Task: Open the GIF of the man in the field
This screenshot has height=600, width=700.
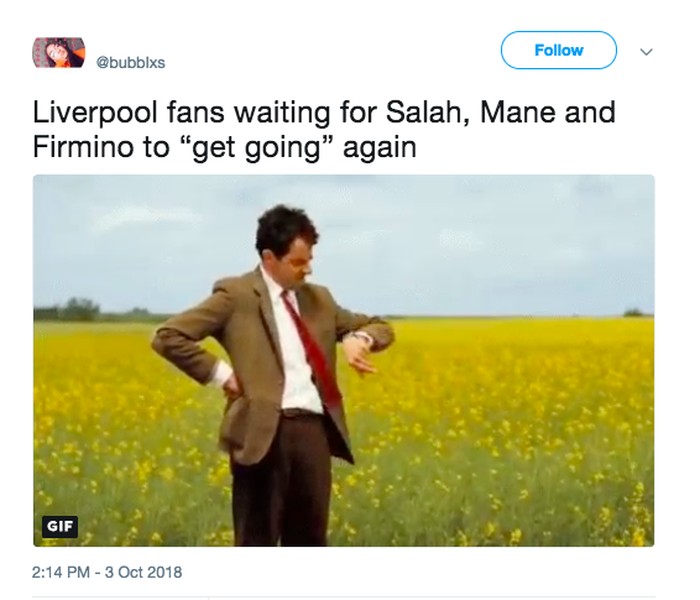Action: (x=343, y=360)
